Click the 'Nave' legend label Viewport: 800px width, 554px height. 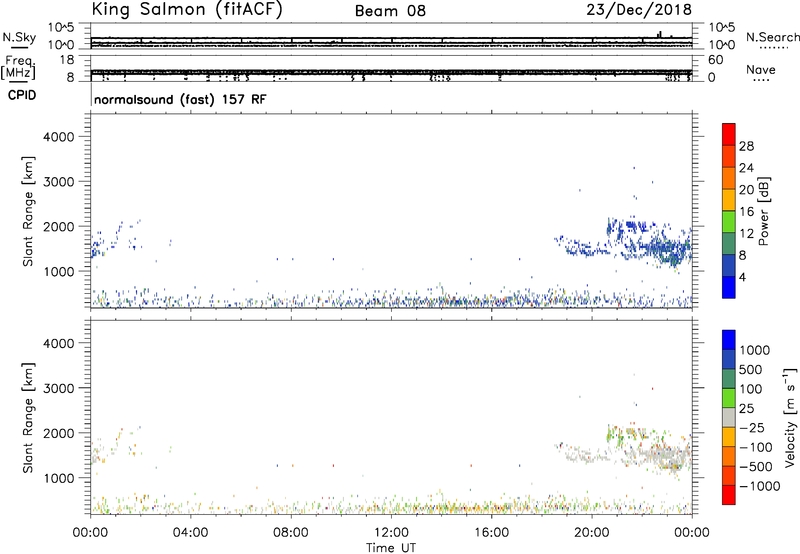point(761,69)
